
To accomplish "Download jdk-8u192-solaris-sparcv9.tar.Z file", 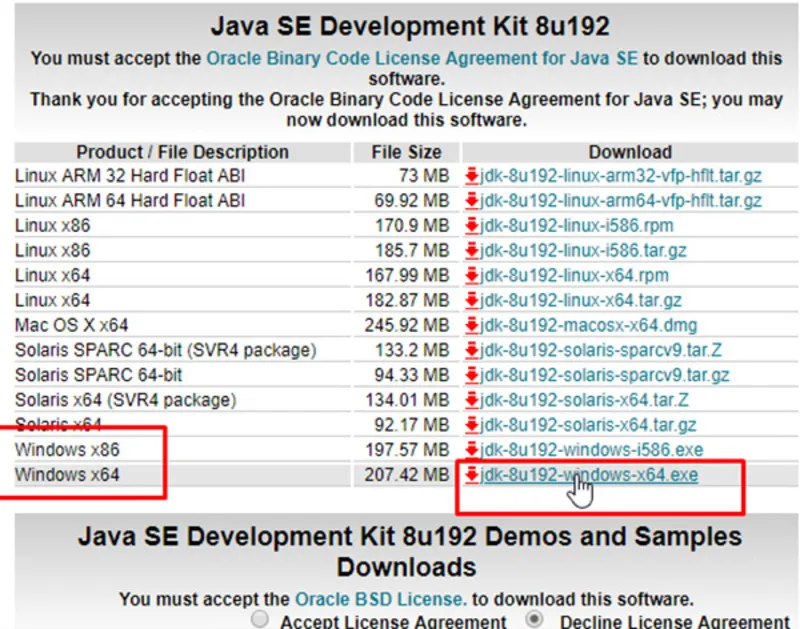I will [601, 350].
